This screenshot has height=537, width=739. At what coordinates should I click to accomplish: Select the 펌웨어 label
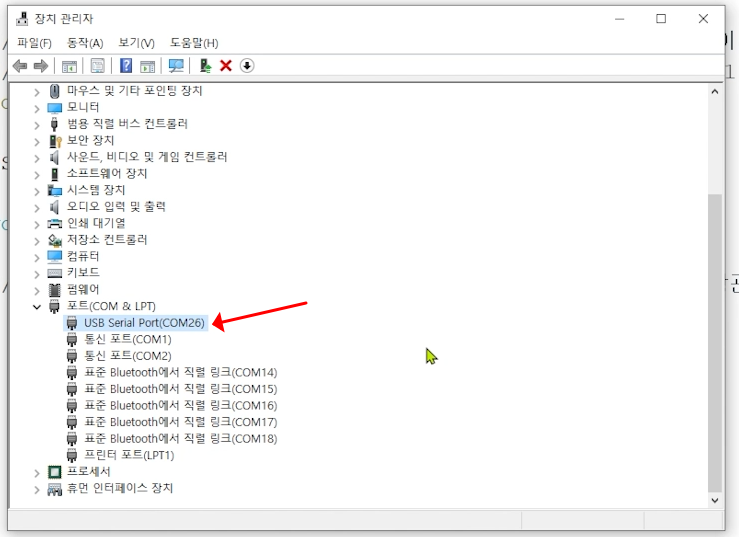click(83, 289)
